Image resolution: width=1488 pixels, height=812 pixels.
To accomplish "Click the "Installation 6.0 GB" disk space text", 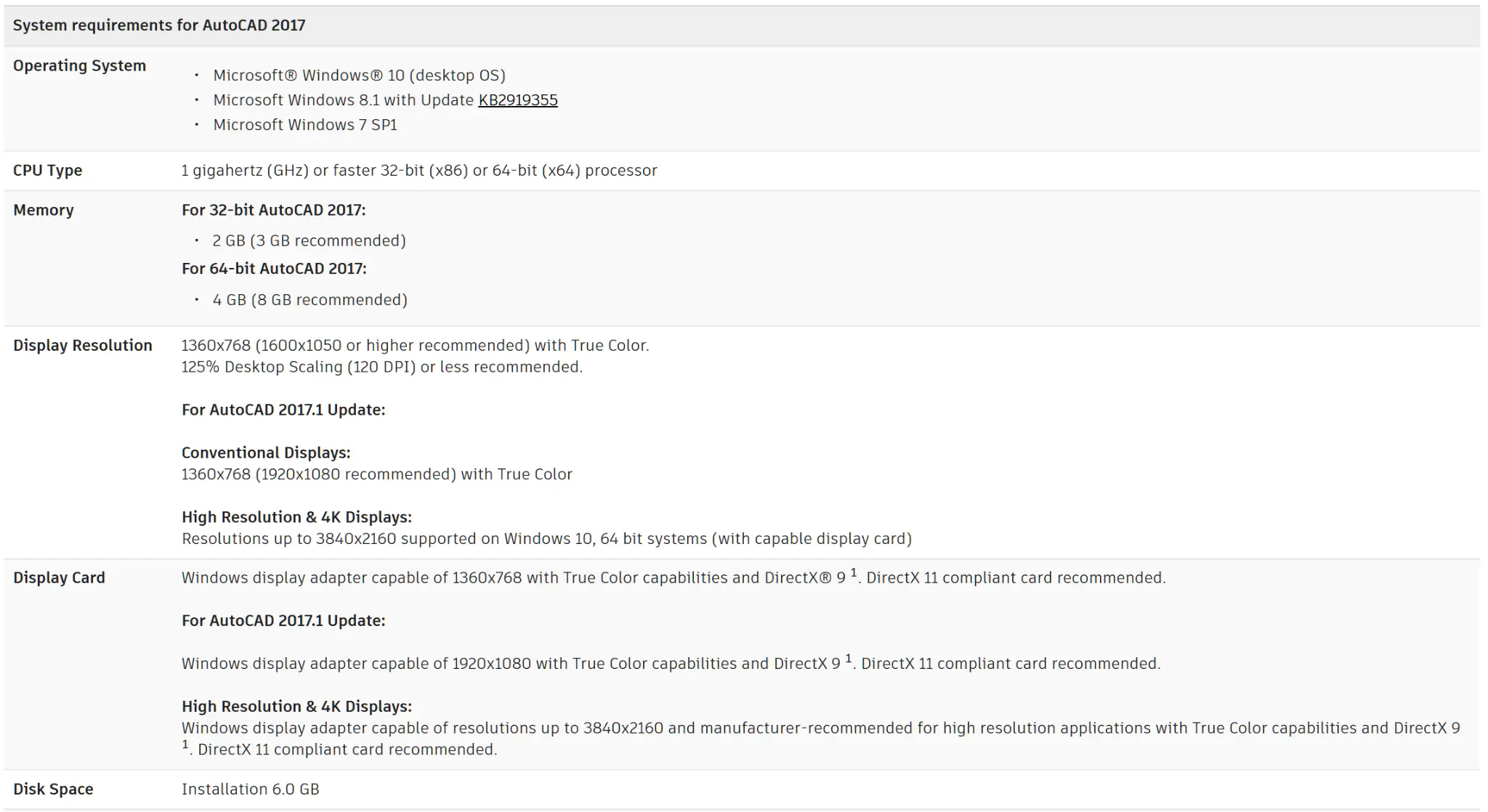I will [x=251, y=789].
